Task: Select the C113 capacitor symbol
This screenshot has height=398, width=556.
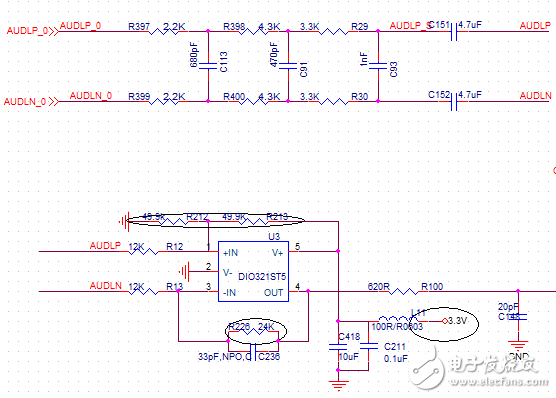Action: [x=208, y=66]
